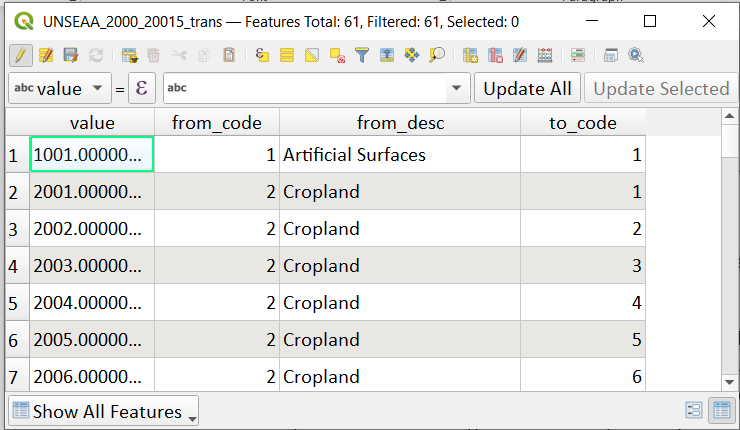Viewport: 740px width, 430px height.
Task: Paste features from the clipboard
Action: coord(229,55)
